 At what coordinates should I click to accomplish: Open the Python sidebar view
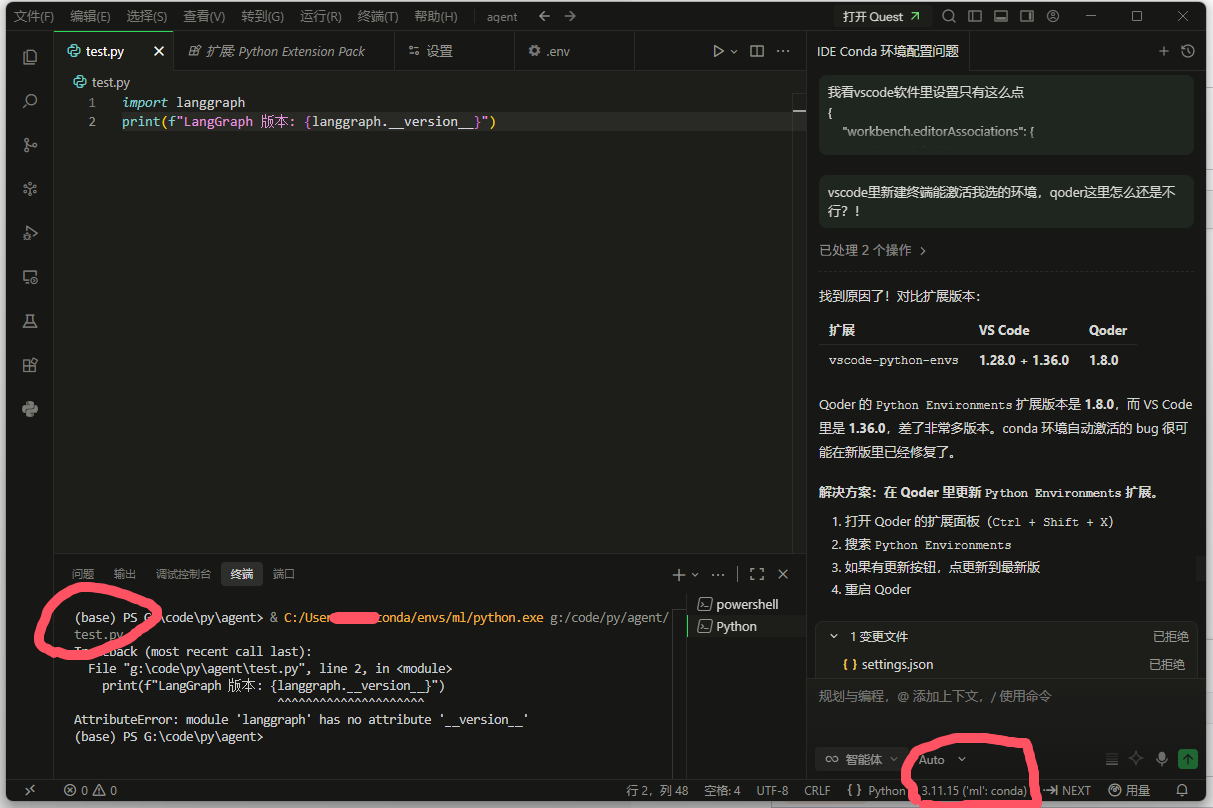(x=30, y=409)
